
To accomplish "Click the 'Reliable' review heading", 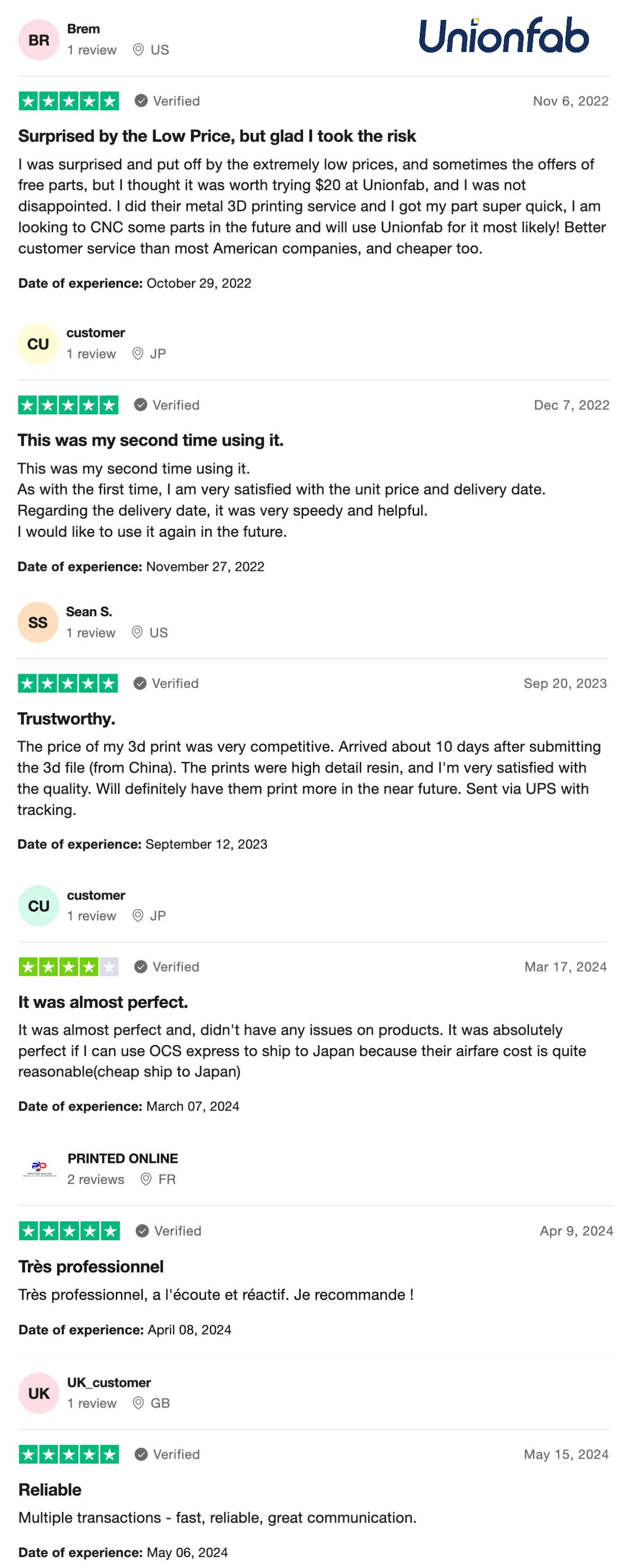I will click(x=50, y=1489).
